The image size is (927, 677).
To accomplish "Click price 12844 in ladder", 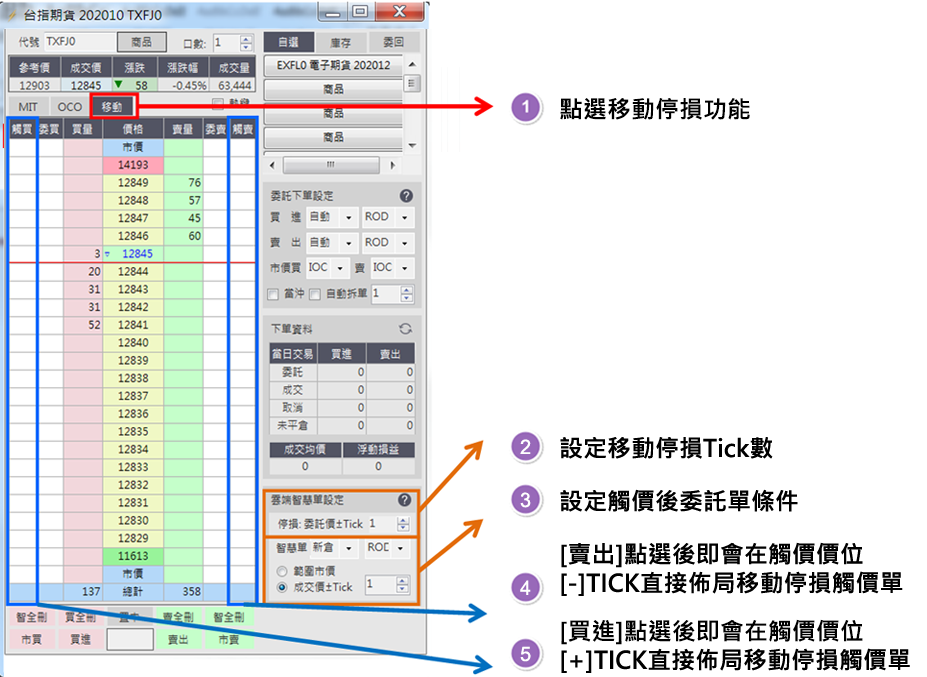I will tap(133, 271).
